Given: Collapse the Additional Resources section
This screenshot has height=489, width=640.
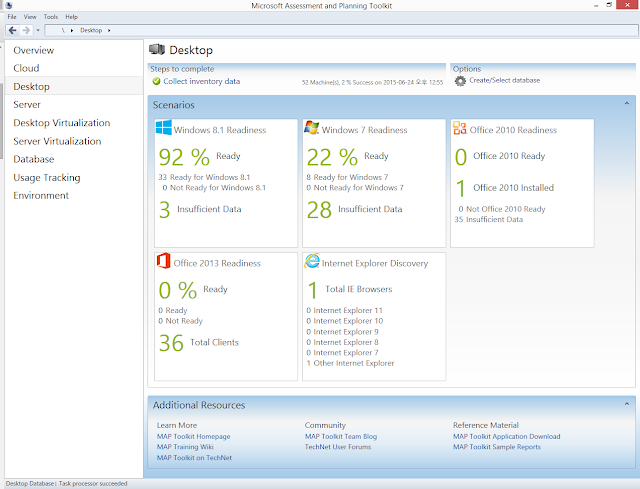Looking at the screenshot, I should [627, 404].
